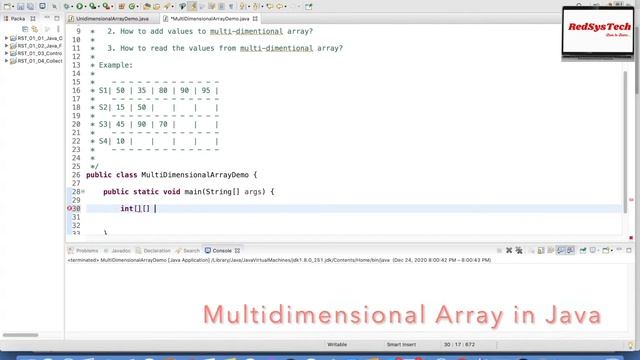This screenshot has height=360, width=640.
Task: Open the Problems tab
Action: (x=83, y=251)
